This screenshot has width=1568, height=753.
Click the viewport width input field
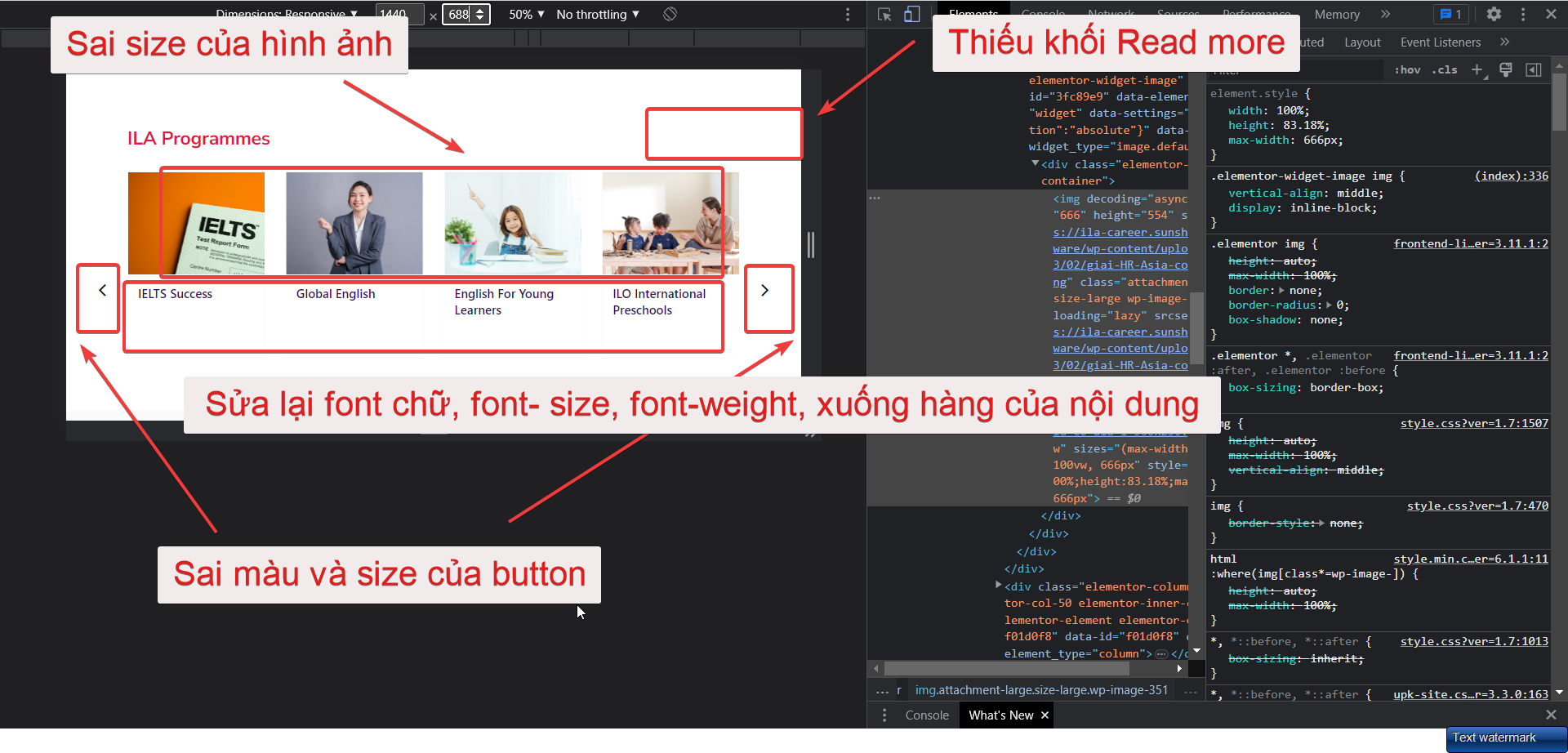coord(399,14)
